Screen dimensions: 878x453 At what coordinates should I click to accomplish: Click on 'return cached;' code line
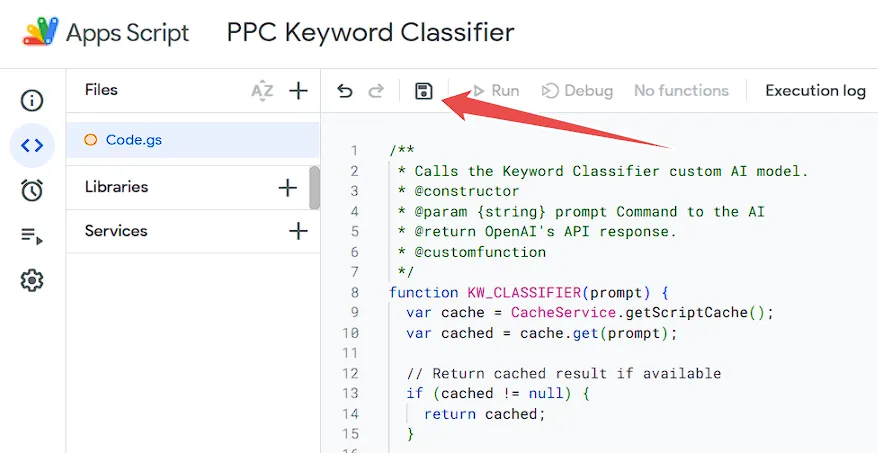point(484,414)
